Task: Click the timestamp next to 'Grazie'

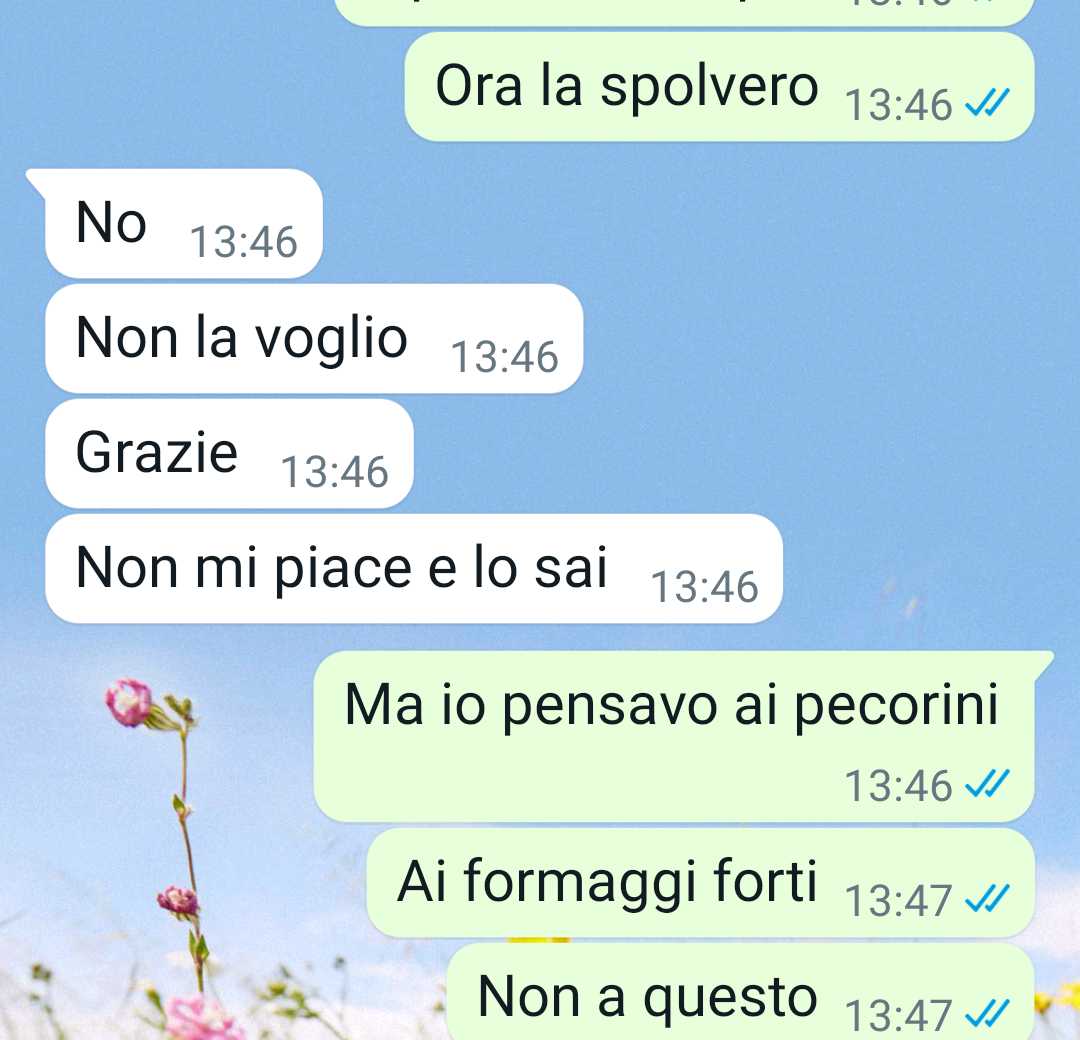Action: 335,472
